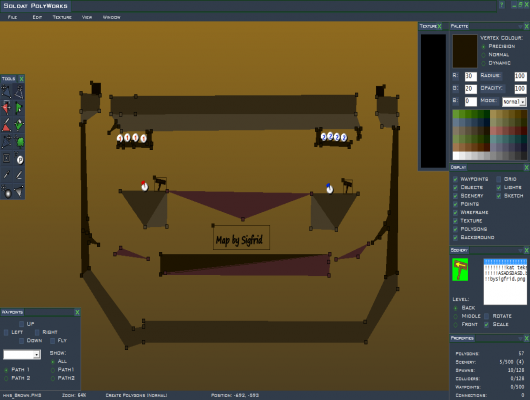The image size is (530, 400).
Task: Click the hammer scenery preview thumbnail
Action: coord(460,269)
